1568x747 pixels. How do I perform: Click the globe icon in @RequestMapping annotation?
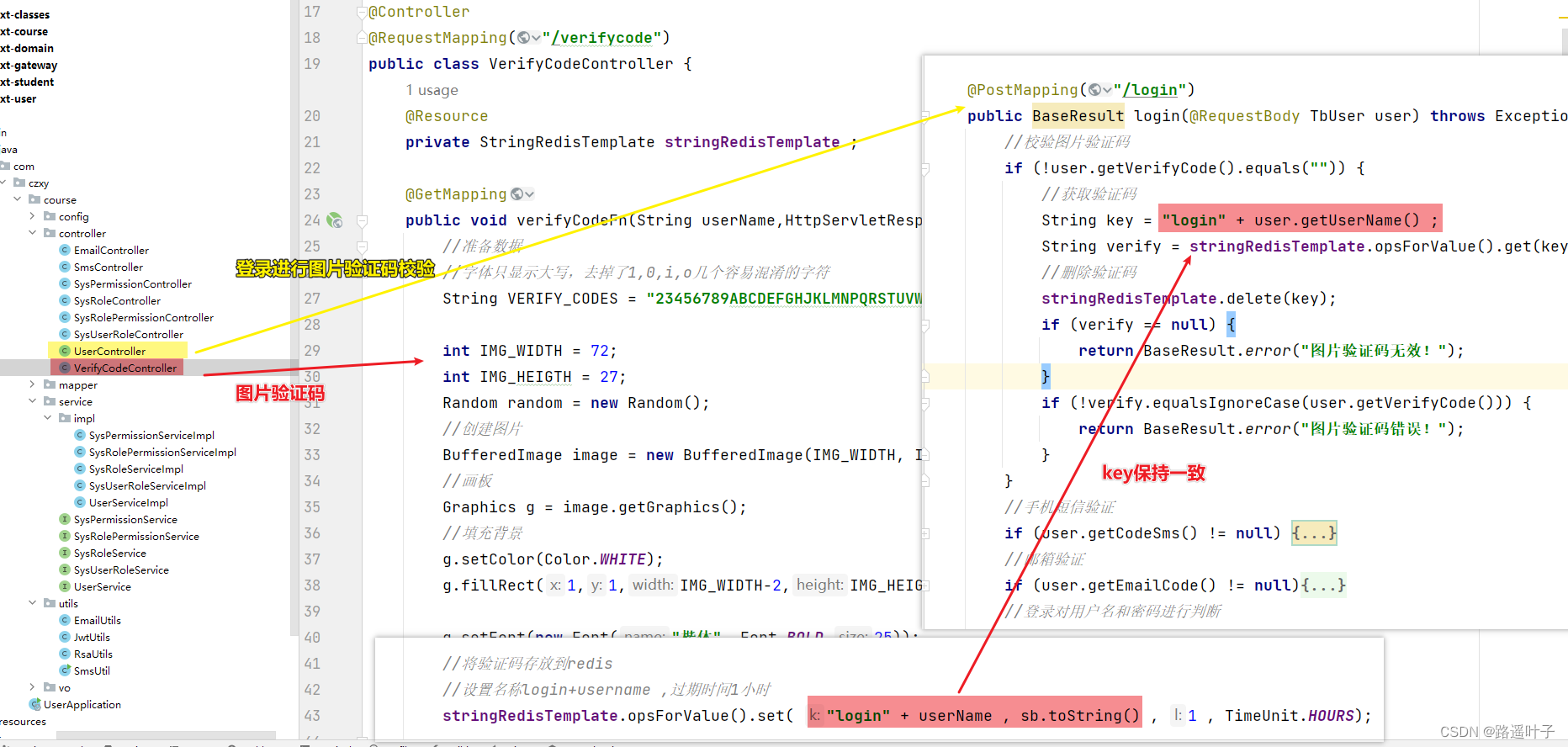click(523, 38)
